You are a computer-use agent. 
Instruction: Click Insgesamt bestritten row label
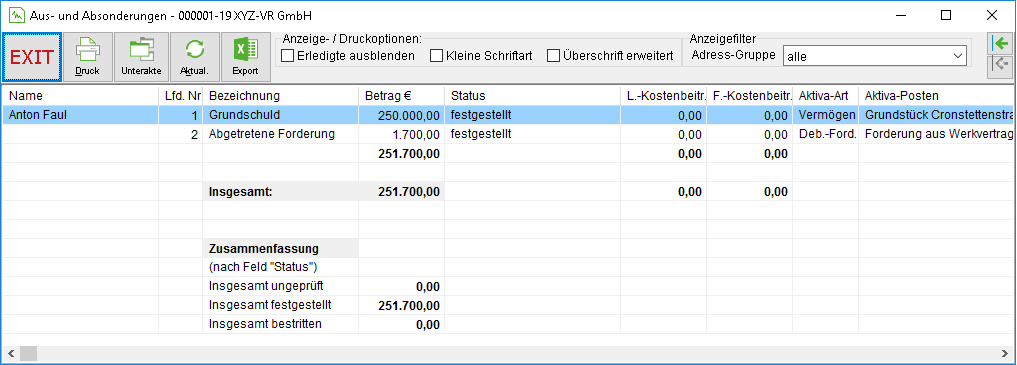point(281,324)
